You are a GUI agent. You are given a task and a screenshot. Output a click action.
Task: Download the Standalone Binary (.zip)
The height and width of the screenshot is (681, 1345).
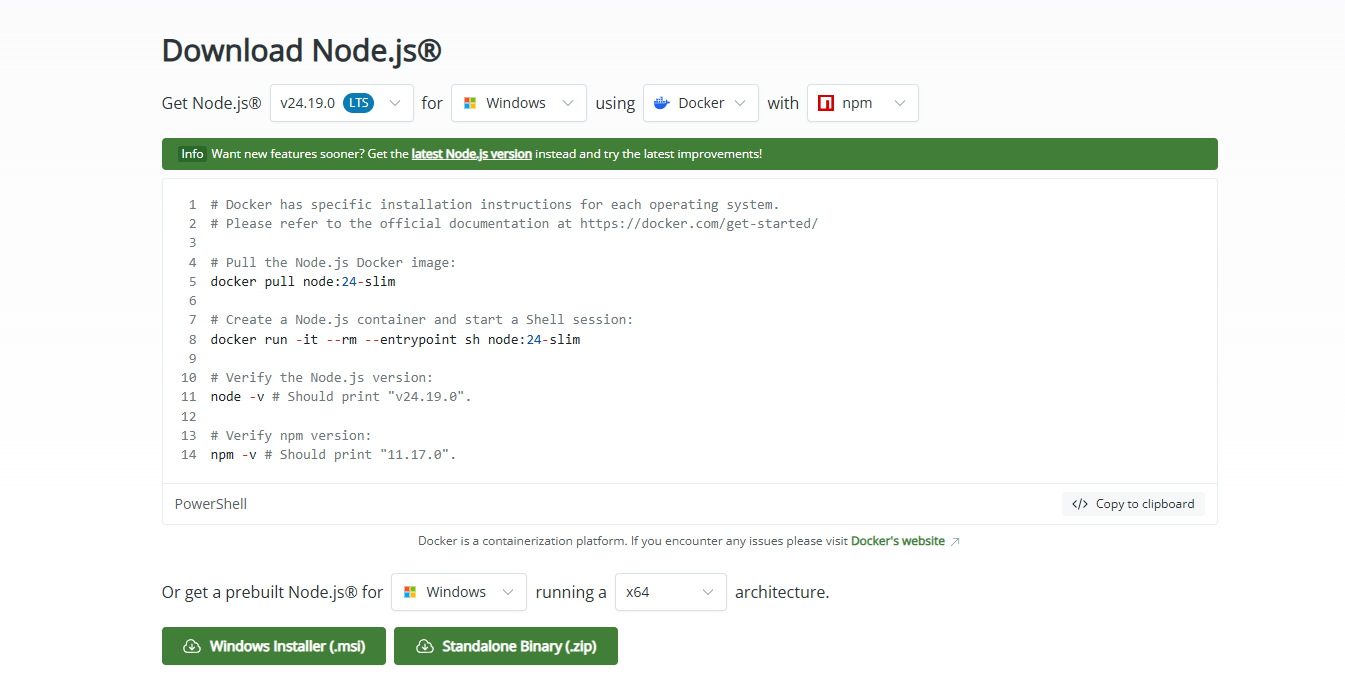506,646
